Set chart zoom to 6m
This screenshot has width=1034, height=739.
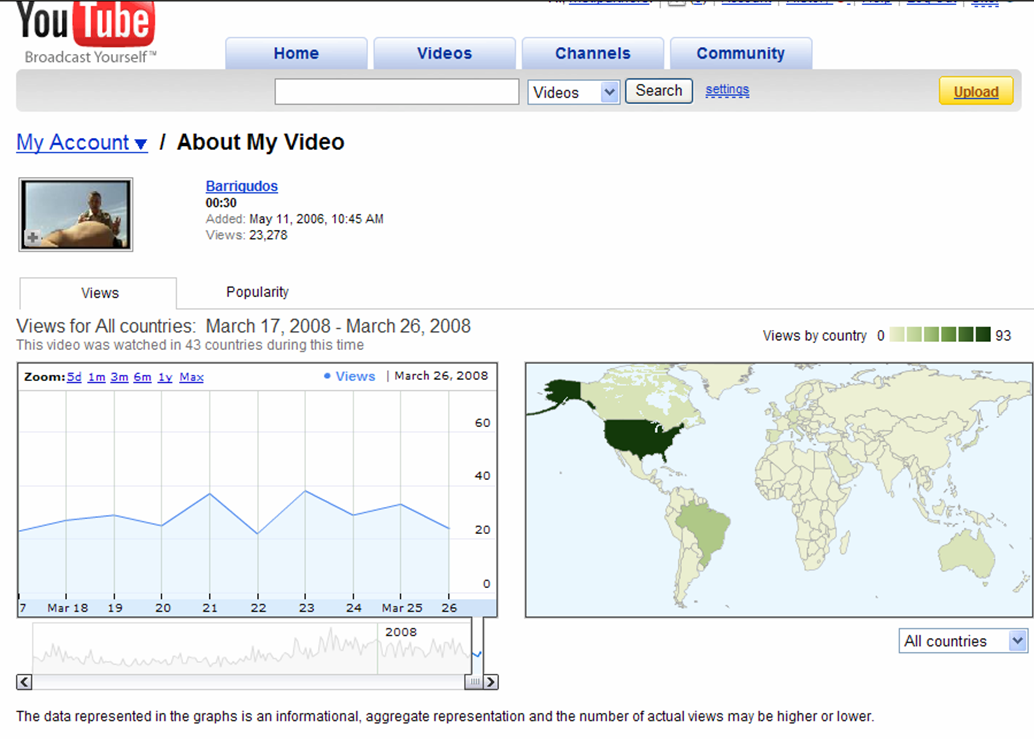[142, 377]
